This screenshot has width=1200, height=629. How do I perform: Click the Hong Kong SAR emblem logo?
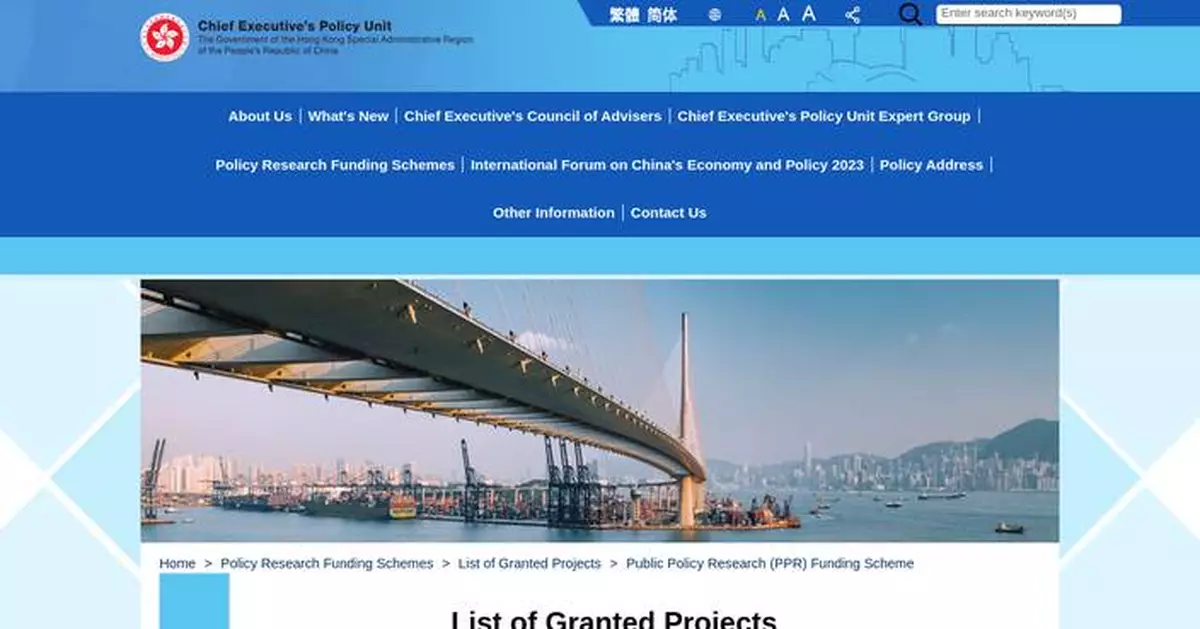164,37
